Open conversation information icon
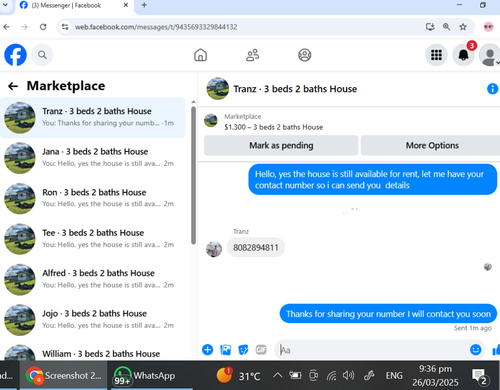500x390 pixels. 492,89
